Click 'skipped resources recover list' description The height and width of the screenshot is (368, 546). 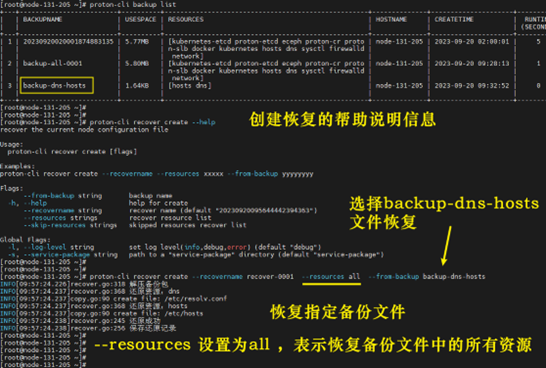click(x=188, y=225)
